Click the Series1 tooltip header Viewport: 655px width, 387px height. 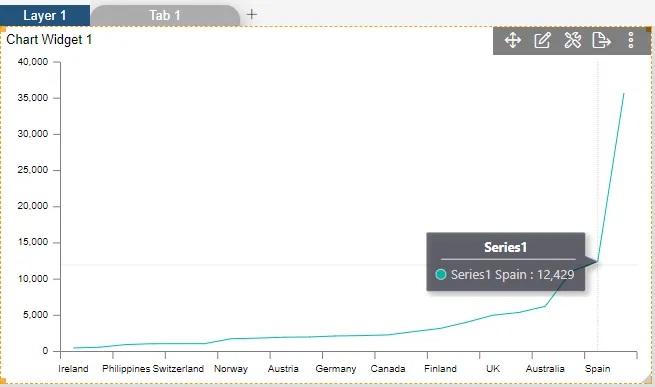point(505,247)
